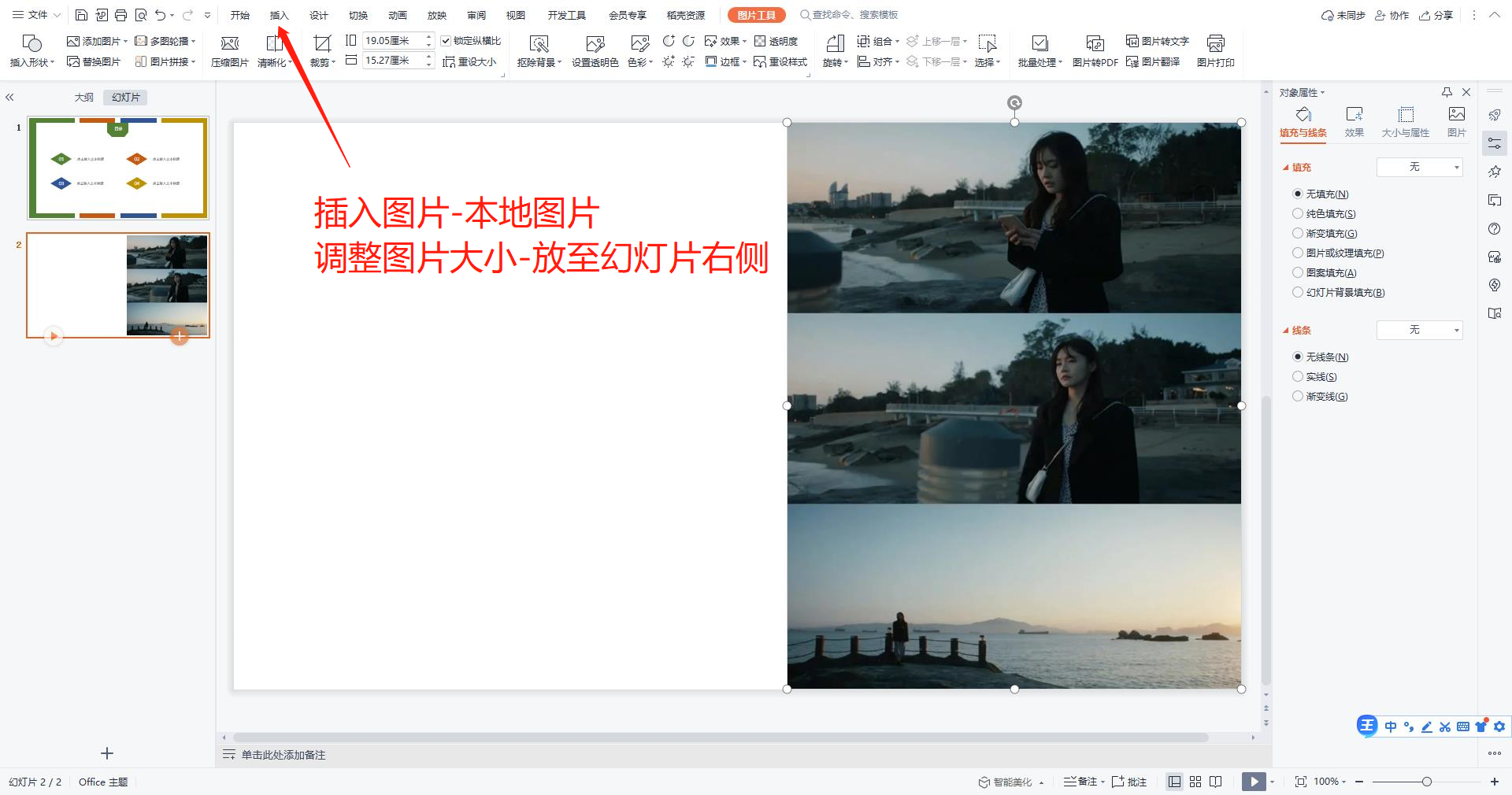This screenshot has height=795, width=1512.
Task: Open the 开始 ribbon tab
Action: pyautogui.click(x=239, y=15)
